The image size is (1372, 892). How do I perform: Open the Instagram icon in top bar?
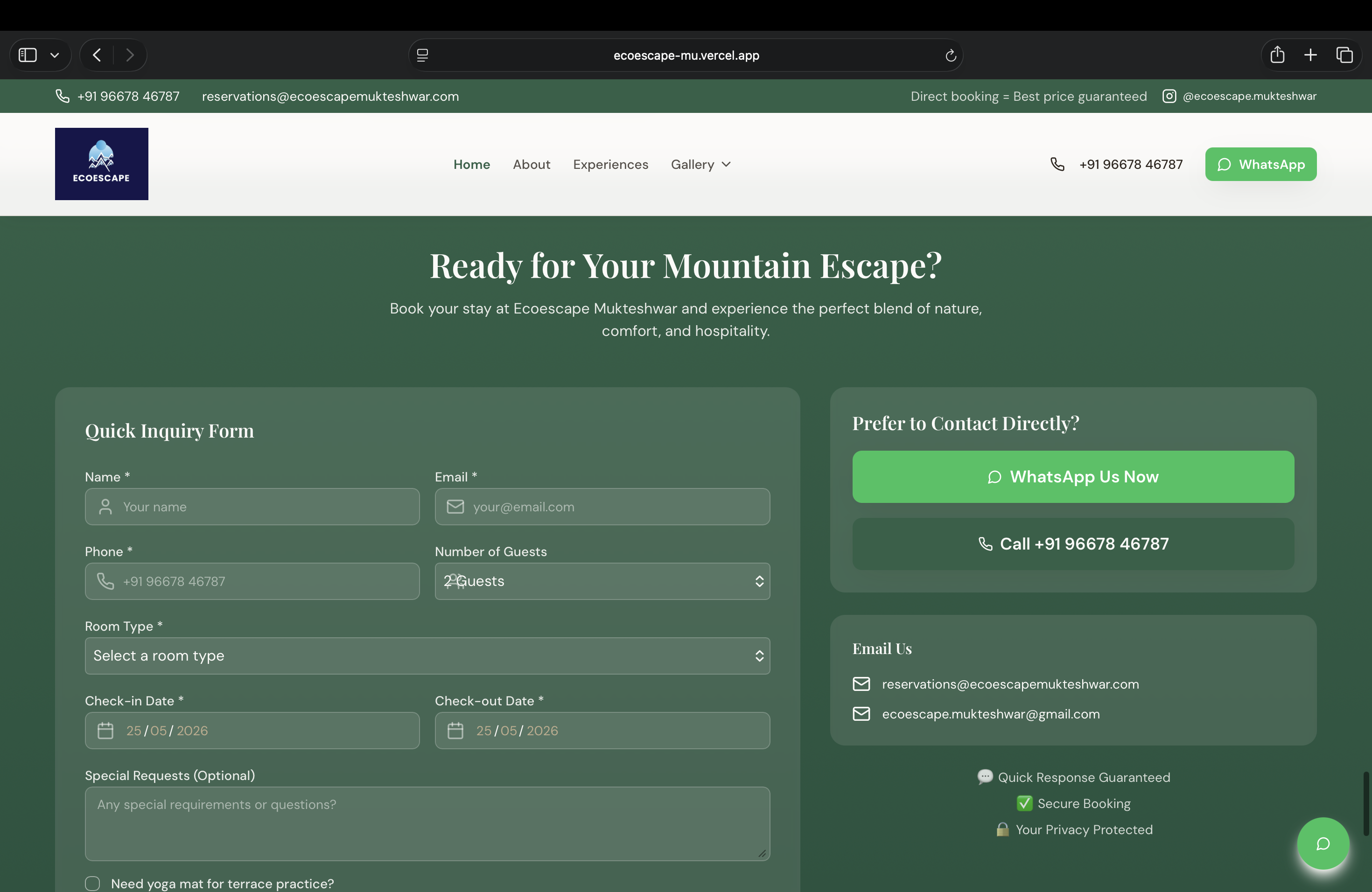click(x=1169, y=96)
